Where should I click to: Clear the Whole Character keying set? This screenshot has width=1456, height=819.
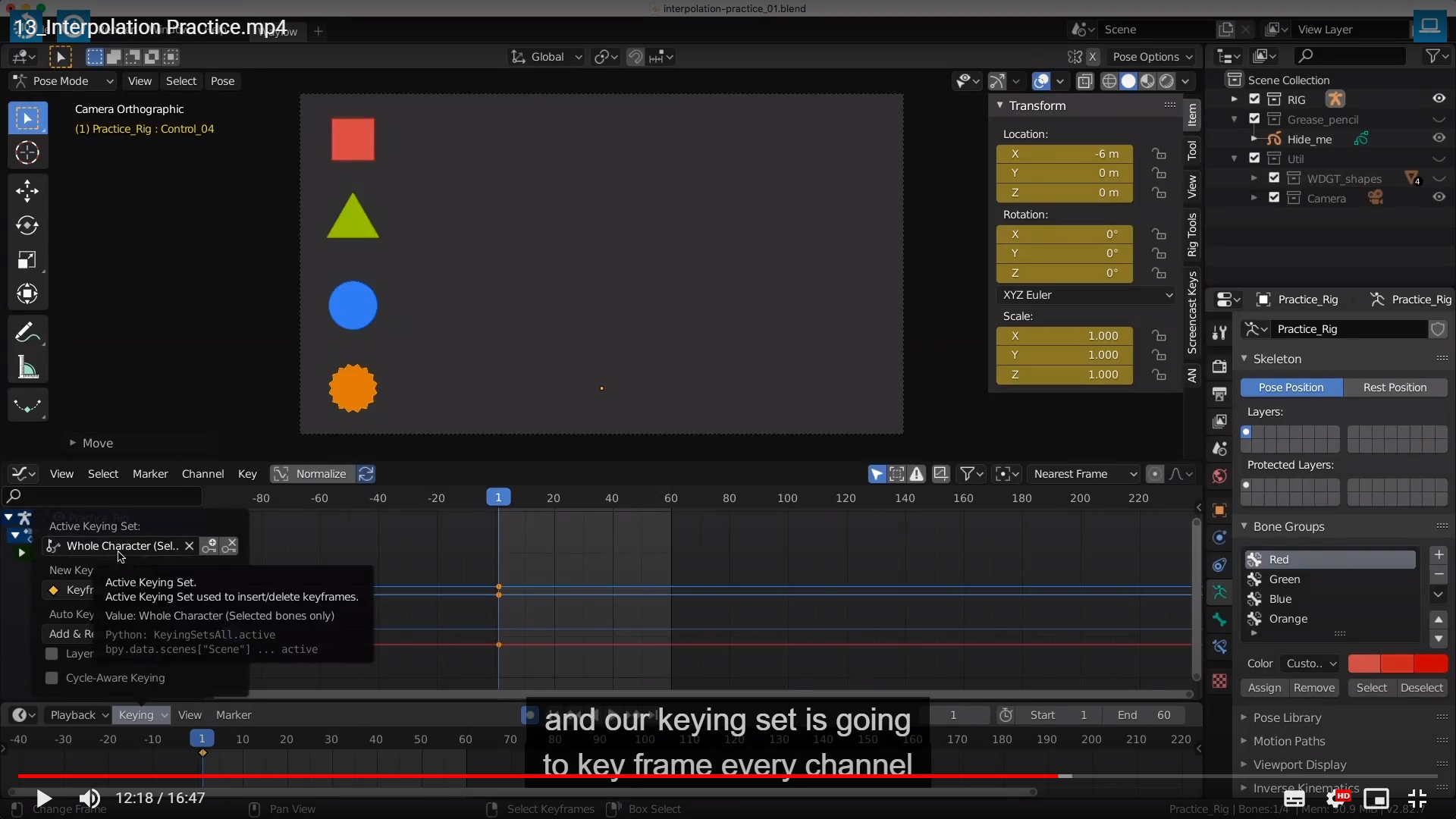click(190, 546)
